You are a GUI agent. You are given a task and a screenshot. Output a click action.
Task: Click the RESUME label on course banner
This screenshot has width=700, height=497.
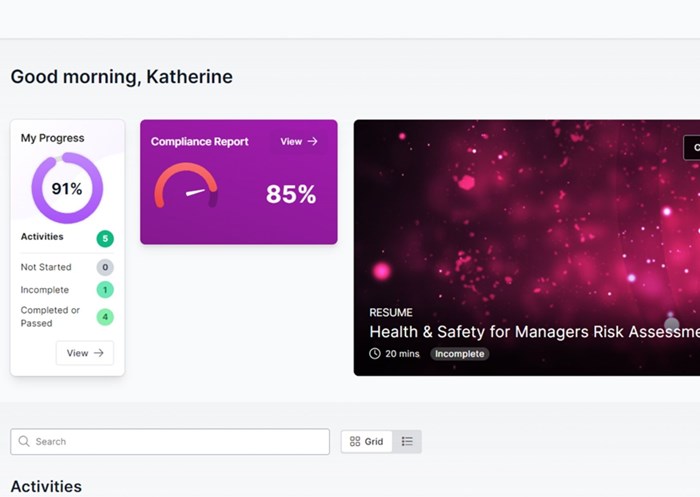(391, 313)
